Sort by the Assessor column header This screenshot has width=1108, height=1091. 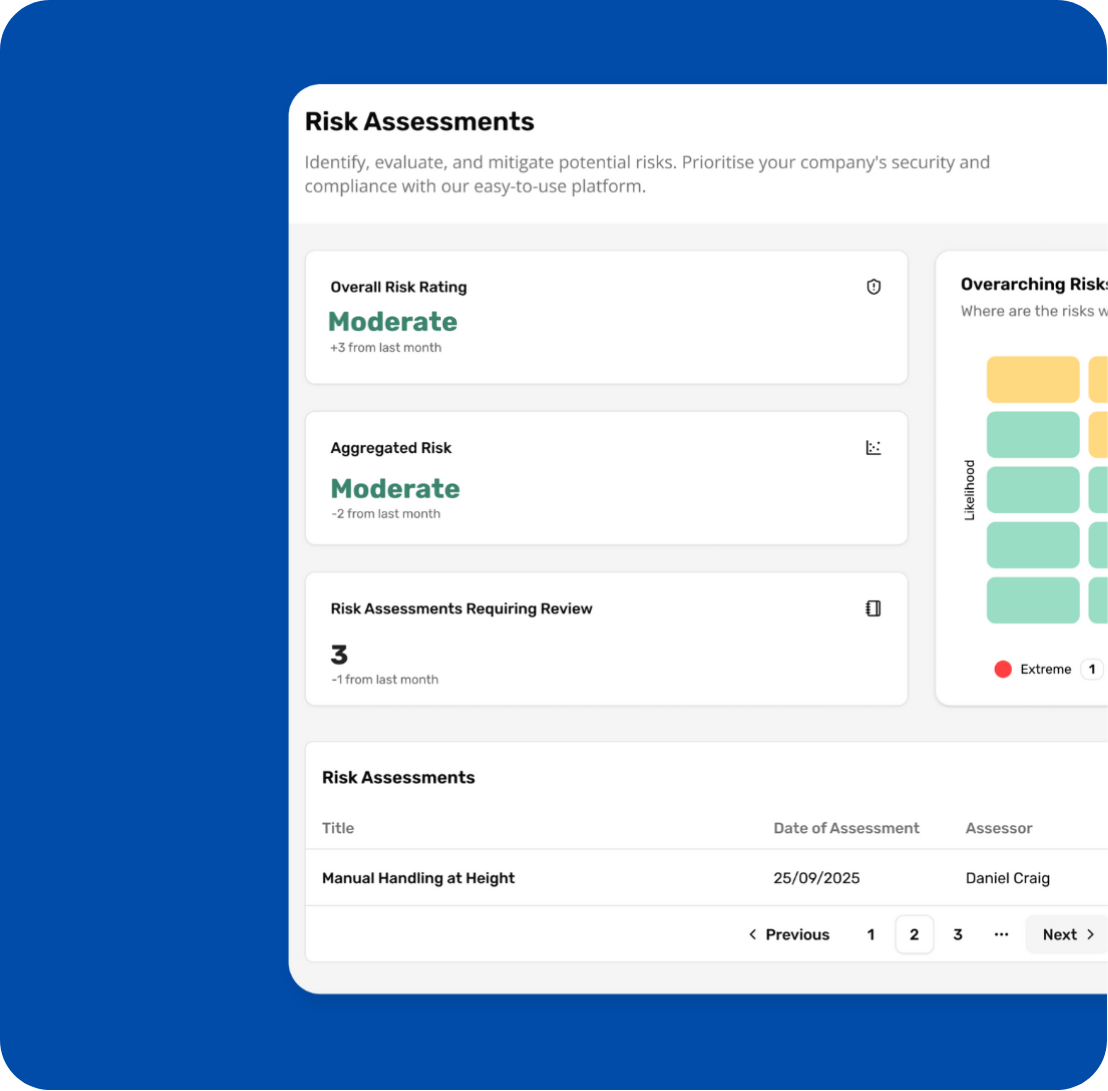(998, 828)
